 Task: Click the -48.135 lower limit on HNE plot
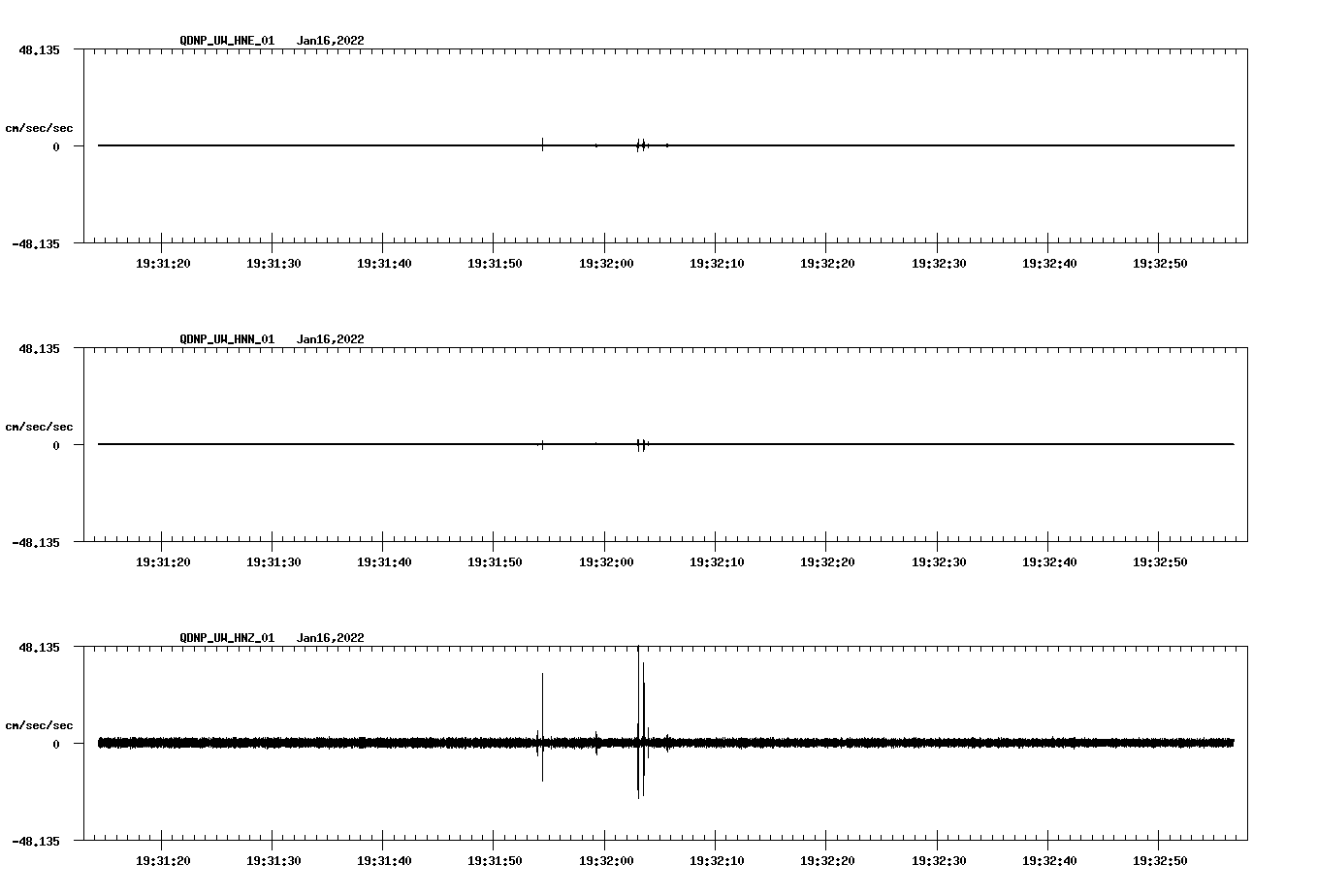pos(35,244)
